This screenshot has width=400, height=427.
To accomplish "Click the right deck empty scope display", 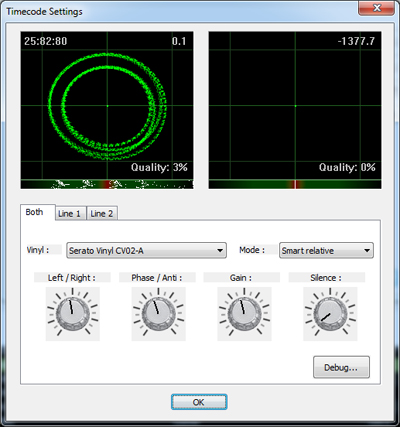I will coord(295,105).
